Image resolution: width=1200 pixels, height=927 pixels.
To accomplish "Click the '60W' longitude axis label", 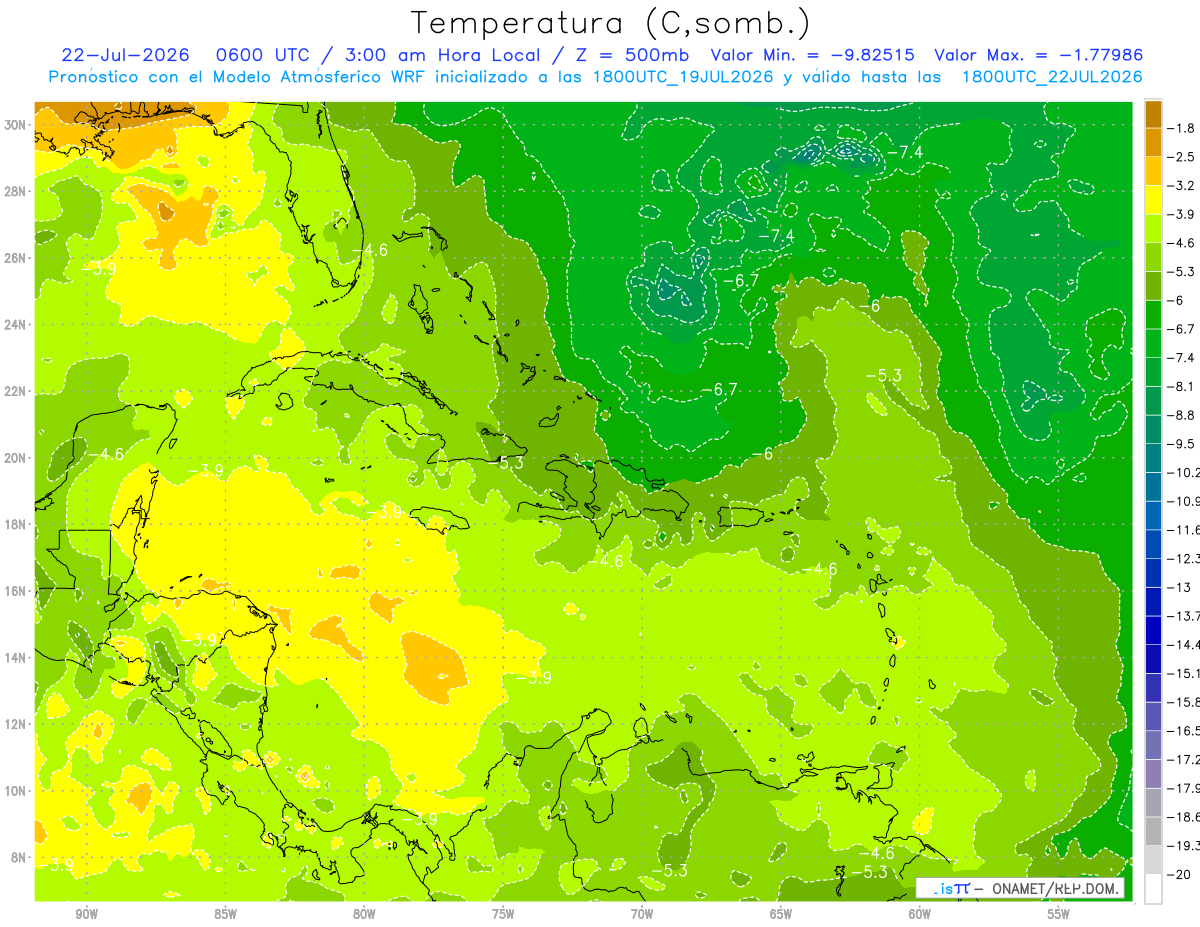I will 920,914.
